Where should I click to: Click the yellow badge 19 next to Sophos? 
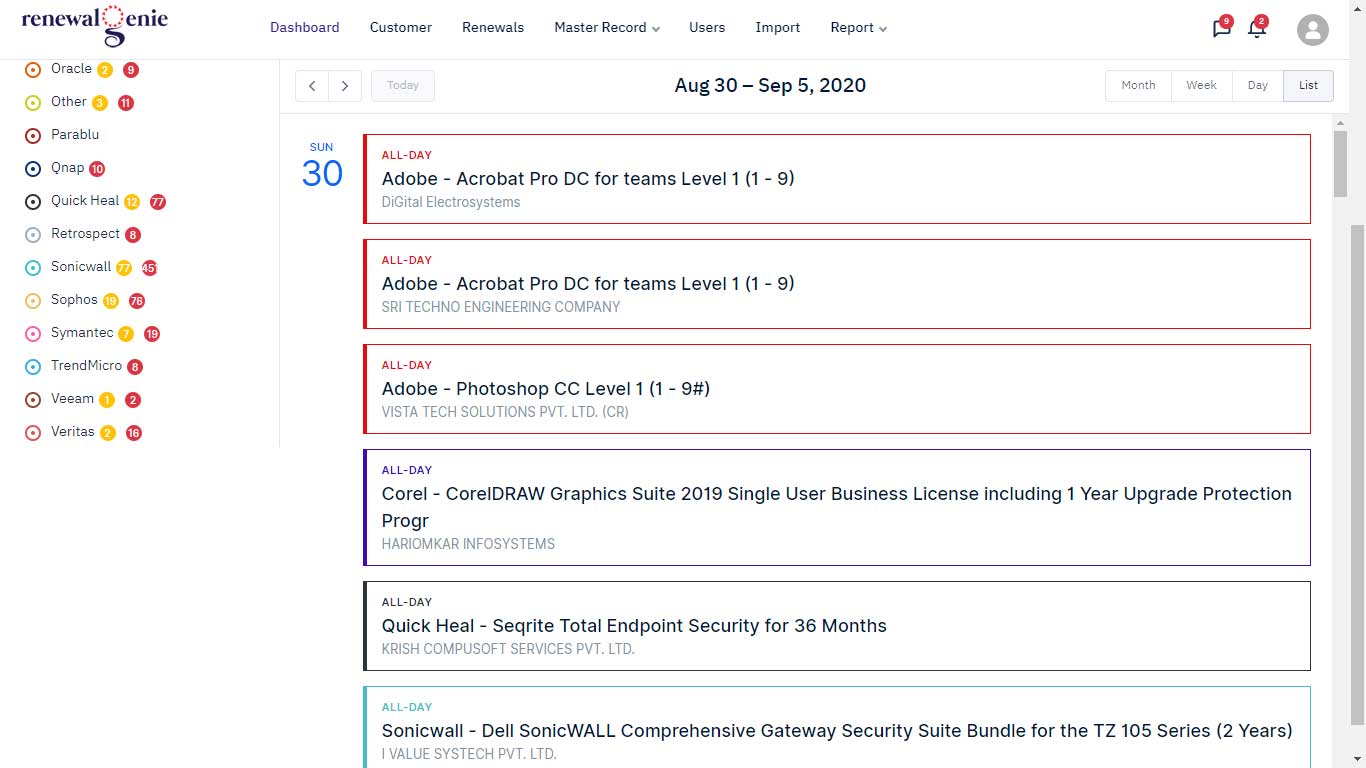[x=111, y=301]
